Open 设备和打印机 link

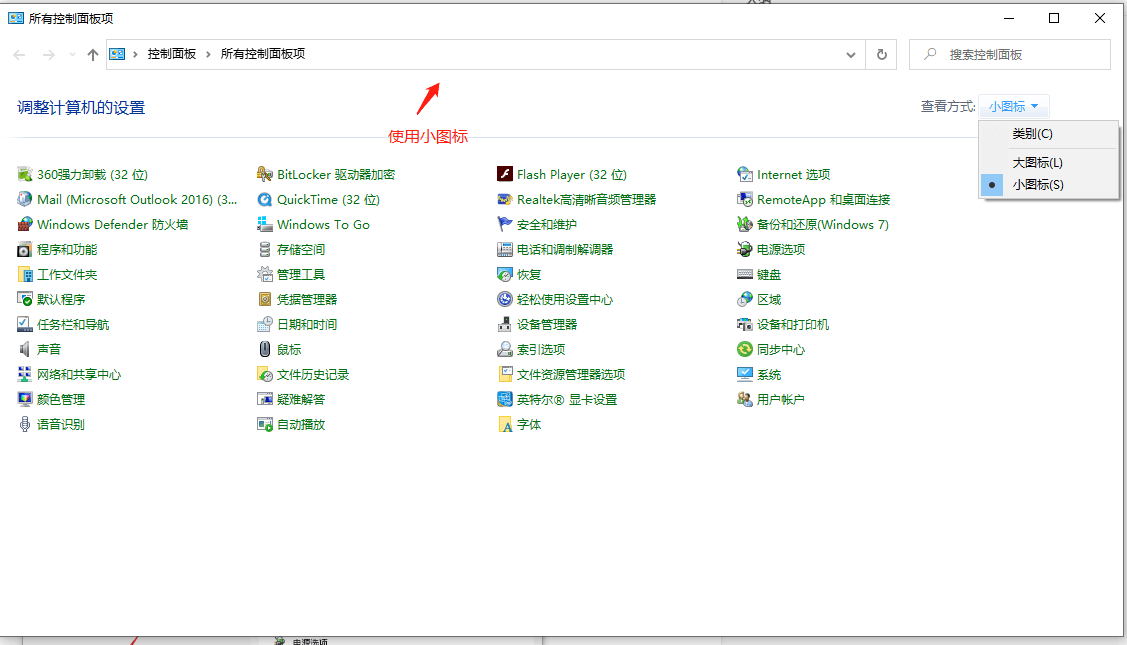(793, 324)
